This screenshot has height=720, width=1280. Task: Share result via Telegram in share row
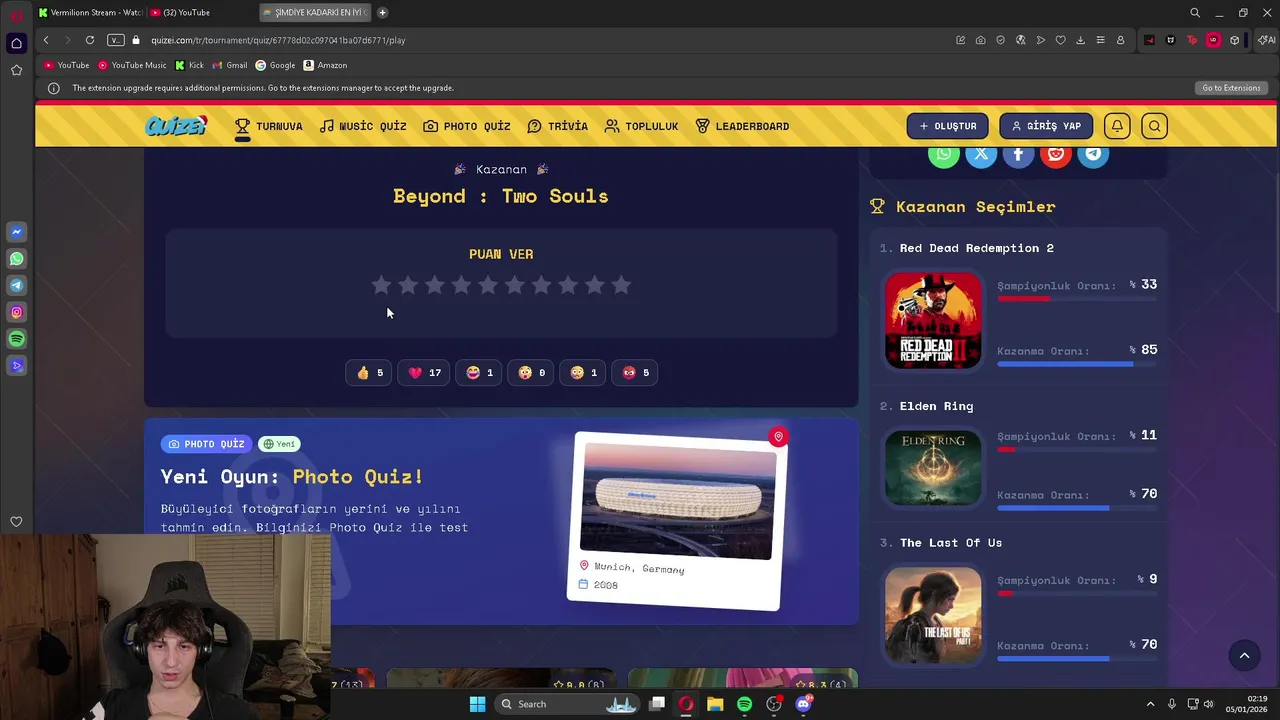pos(1093,154)
